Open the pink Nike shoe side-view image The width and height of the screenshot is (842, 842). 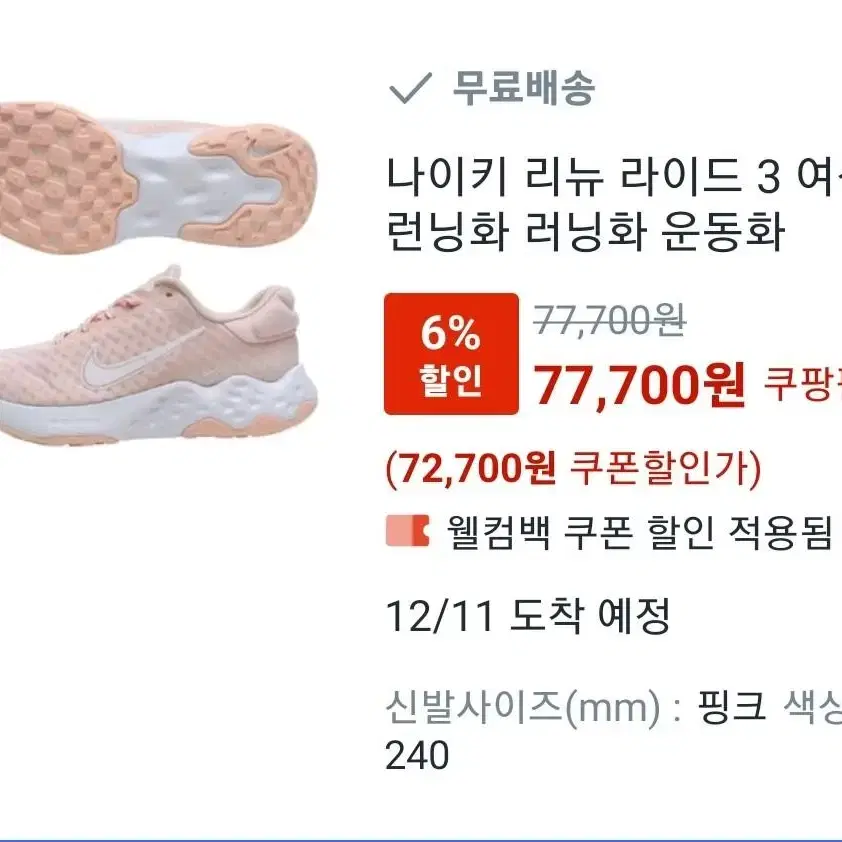coord(158,354)
